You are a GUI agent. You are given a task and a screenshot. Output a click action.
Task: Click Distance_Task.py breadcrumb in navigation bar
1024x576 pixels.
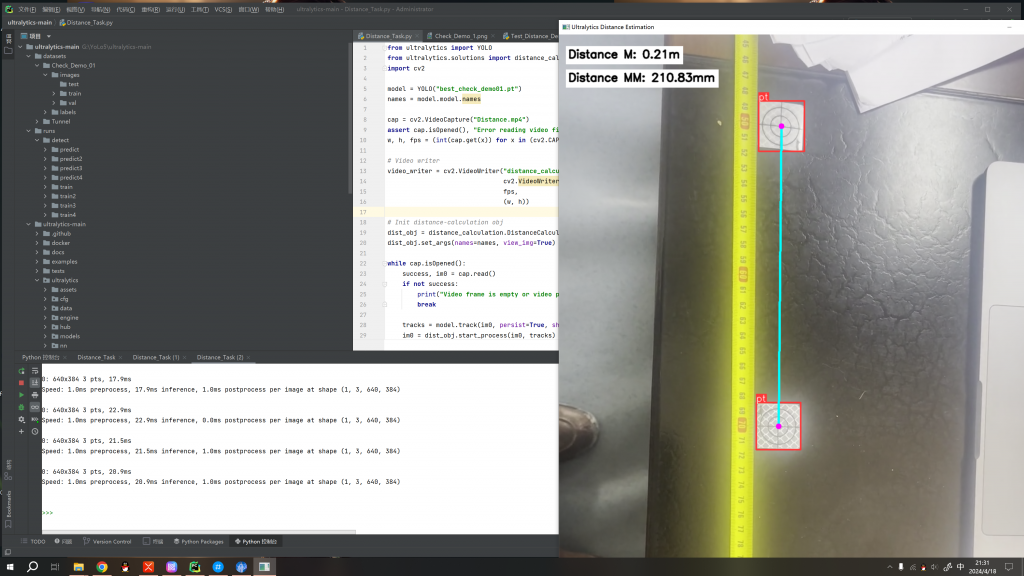coord(86,22)
